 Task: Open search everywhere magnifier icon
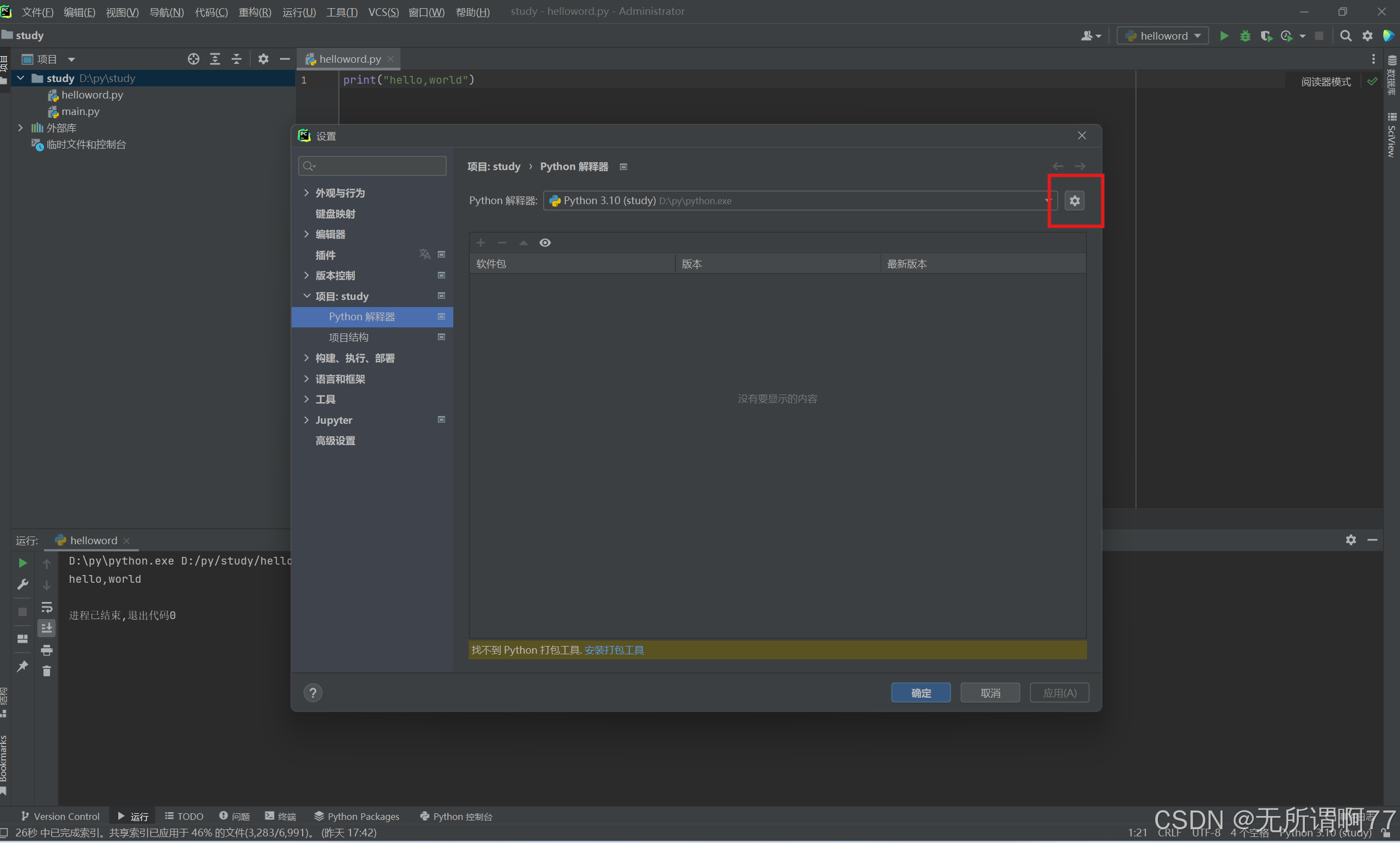(x=1346, y=36)
